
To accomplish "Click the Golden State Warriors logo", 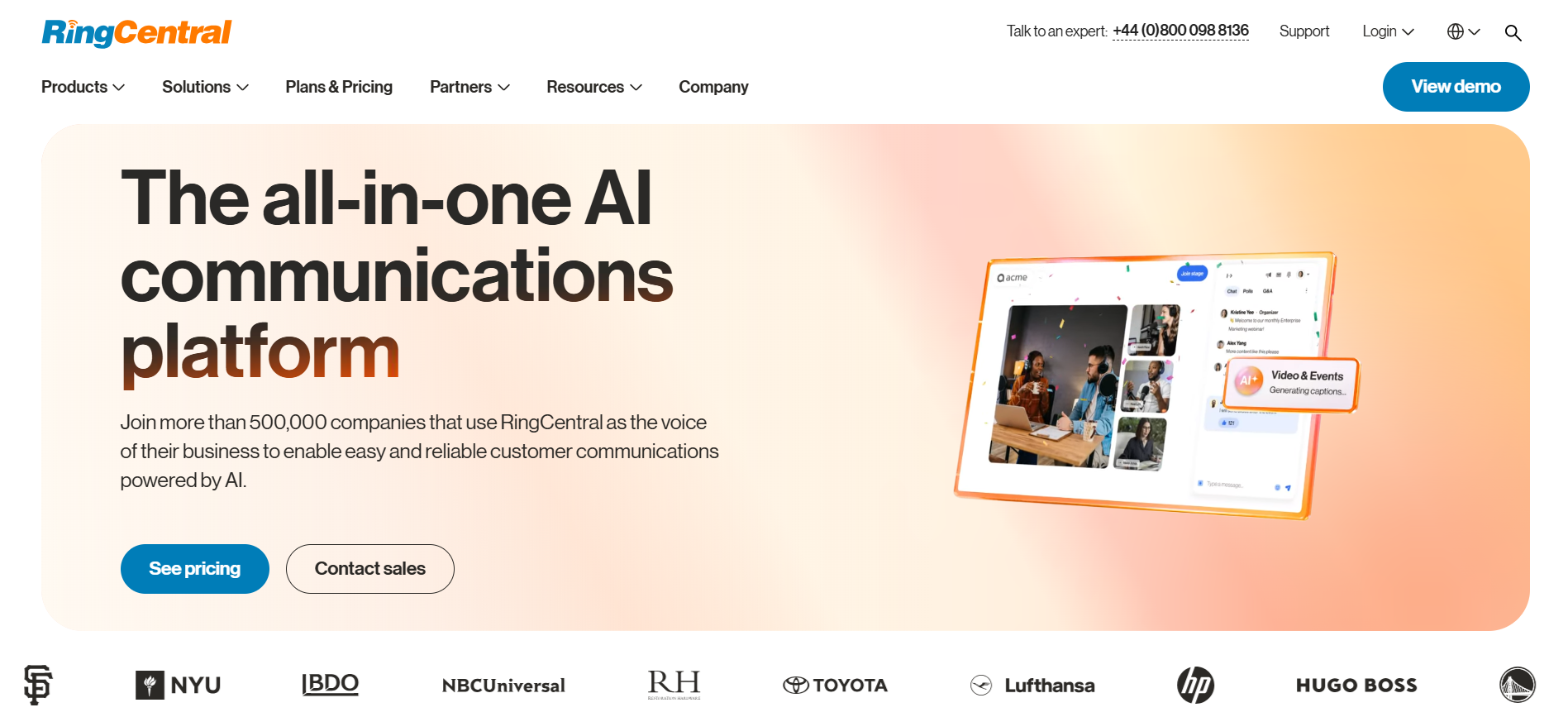I will coord(1518,685).
